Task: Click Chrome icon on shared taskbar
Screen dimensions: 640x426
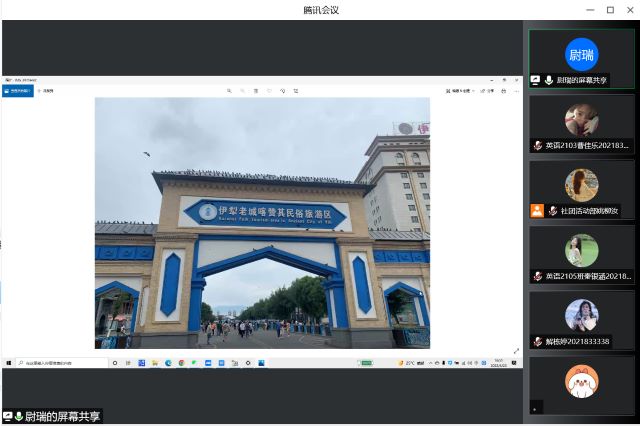Action: (181, 363)
